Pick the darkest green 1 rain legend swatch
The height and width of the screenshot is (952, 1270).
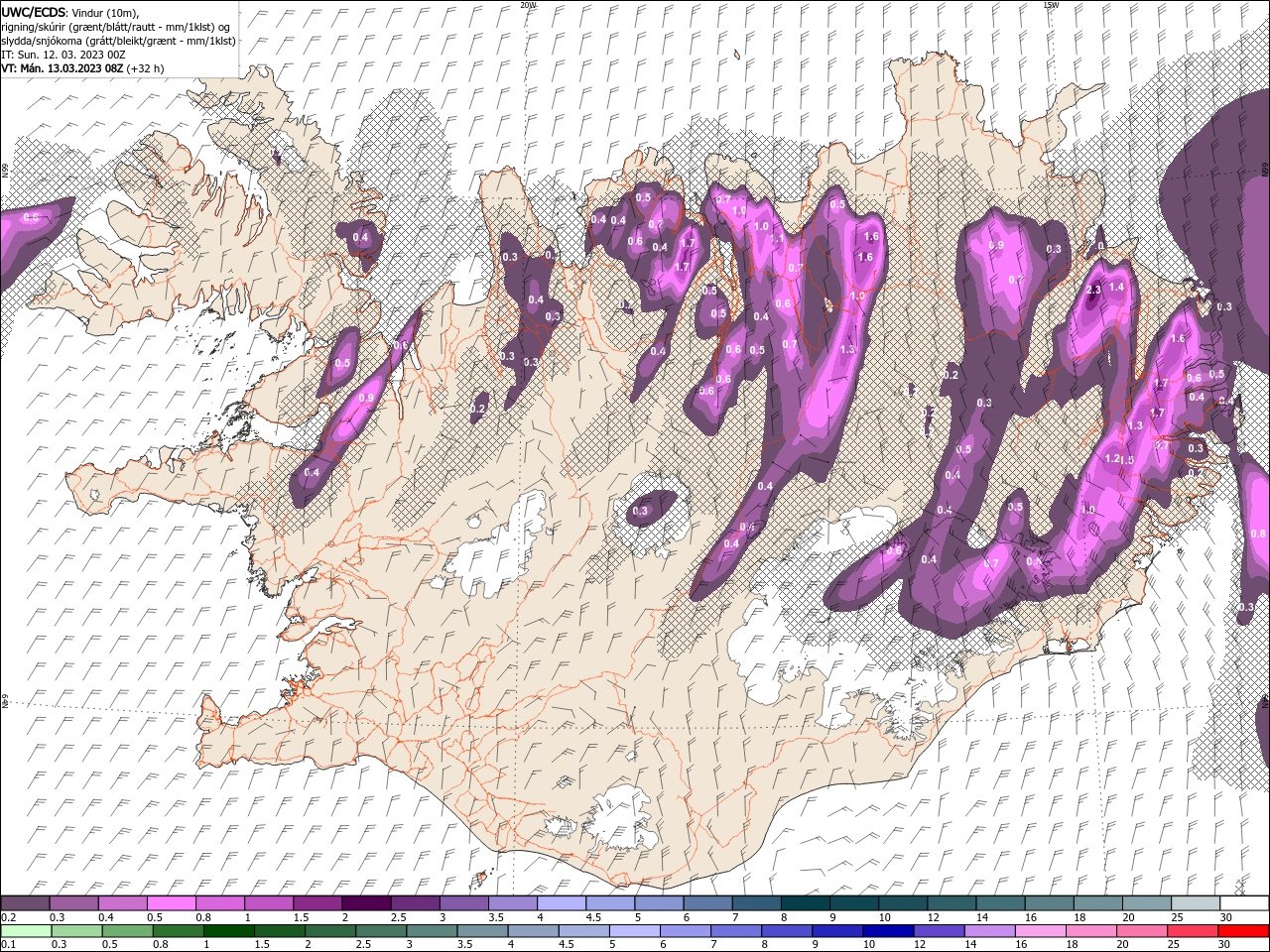[x=228, y=930]
